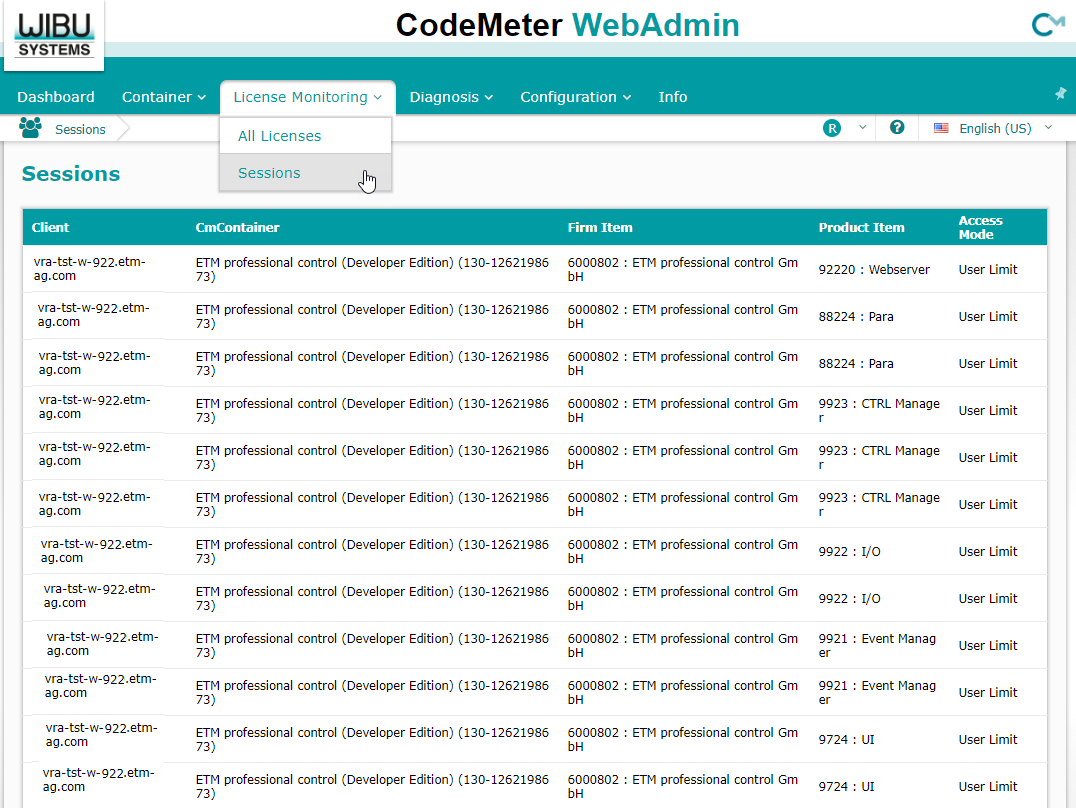Select the second '88224 : Para' product item
1076x808 pixels.
[856, 364]
